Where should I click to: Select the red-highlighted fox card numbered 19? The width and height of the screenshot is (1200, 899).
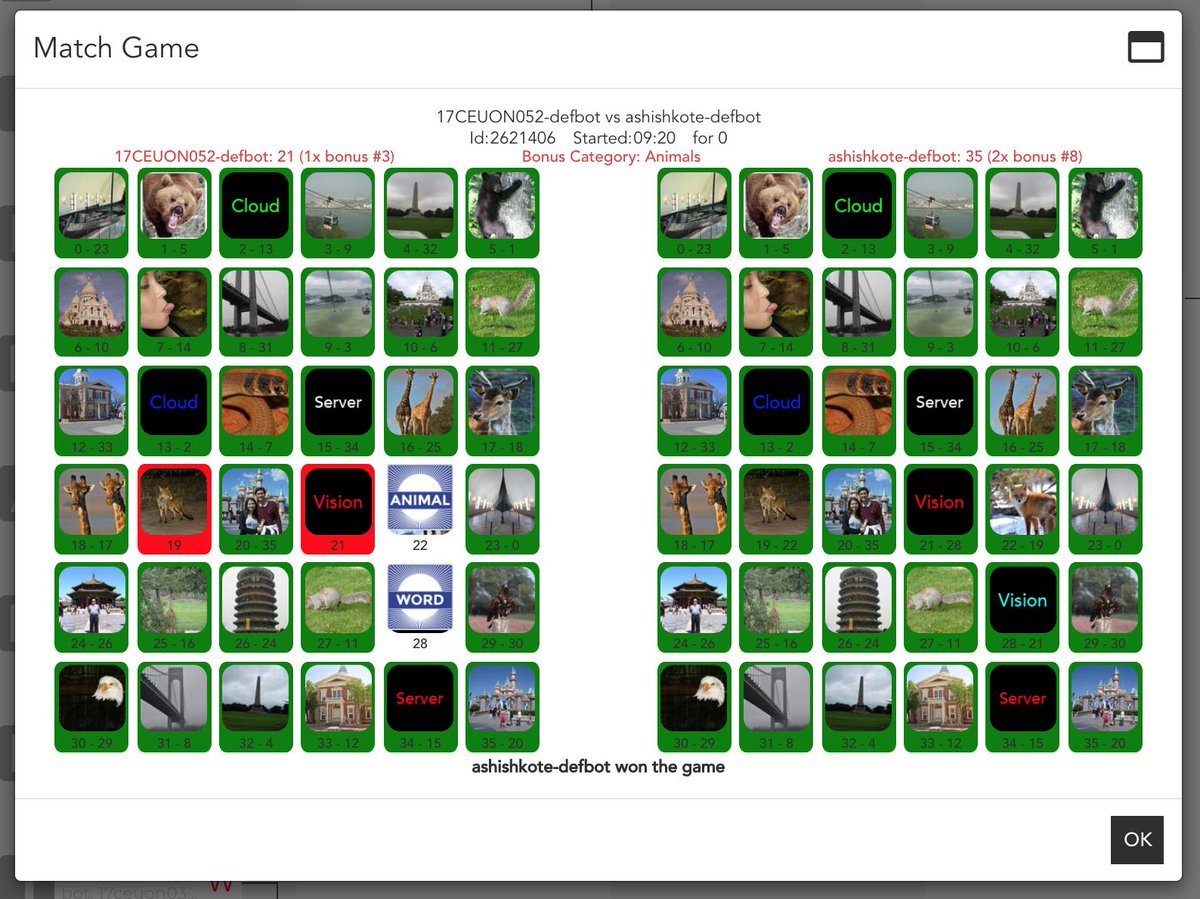(174, 508)
